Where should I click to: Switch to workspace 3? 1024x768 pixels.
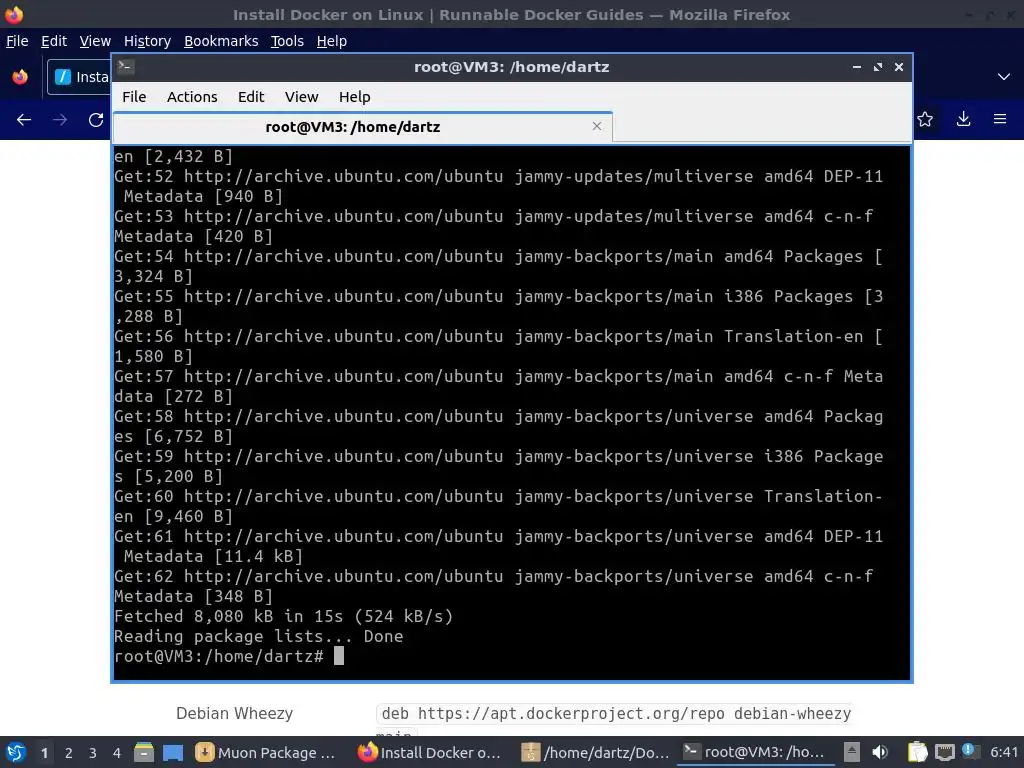(93, 753)
